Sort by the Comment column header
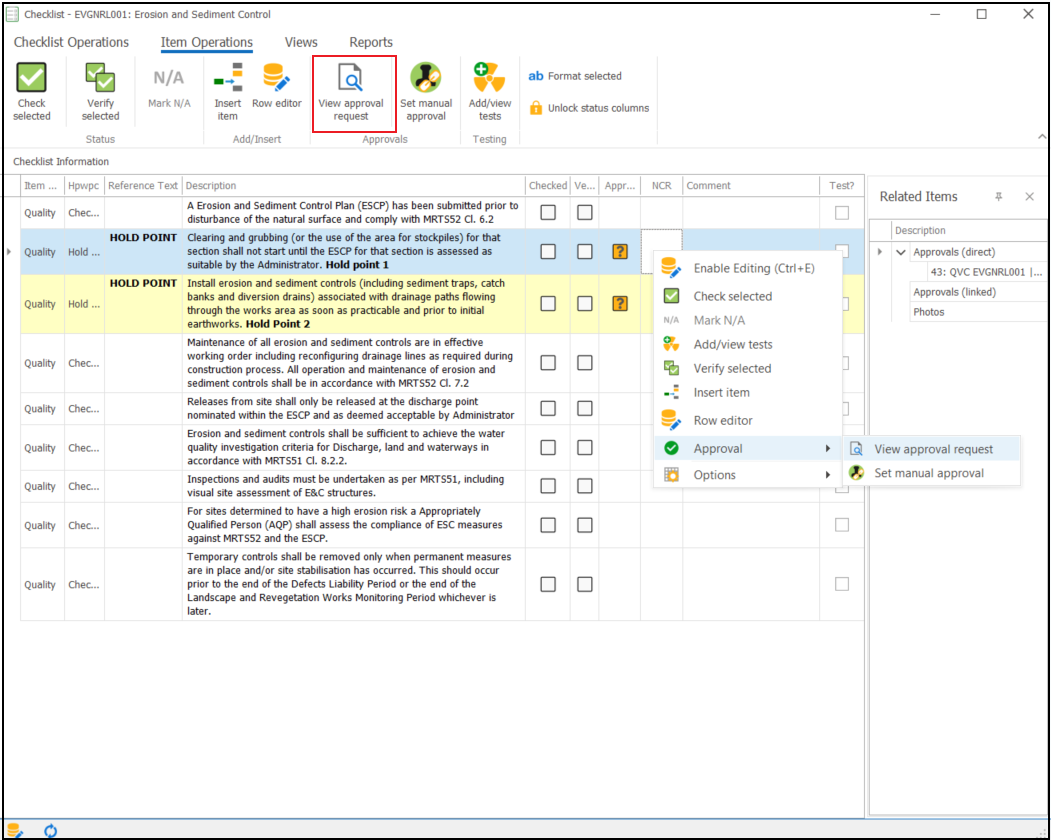Viewport: 1051px width, 840px height. (x=751, y=186)
